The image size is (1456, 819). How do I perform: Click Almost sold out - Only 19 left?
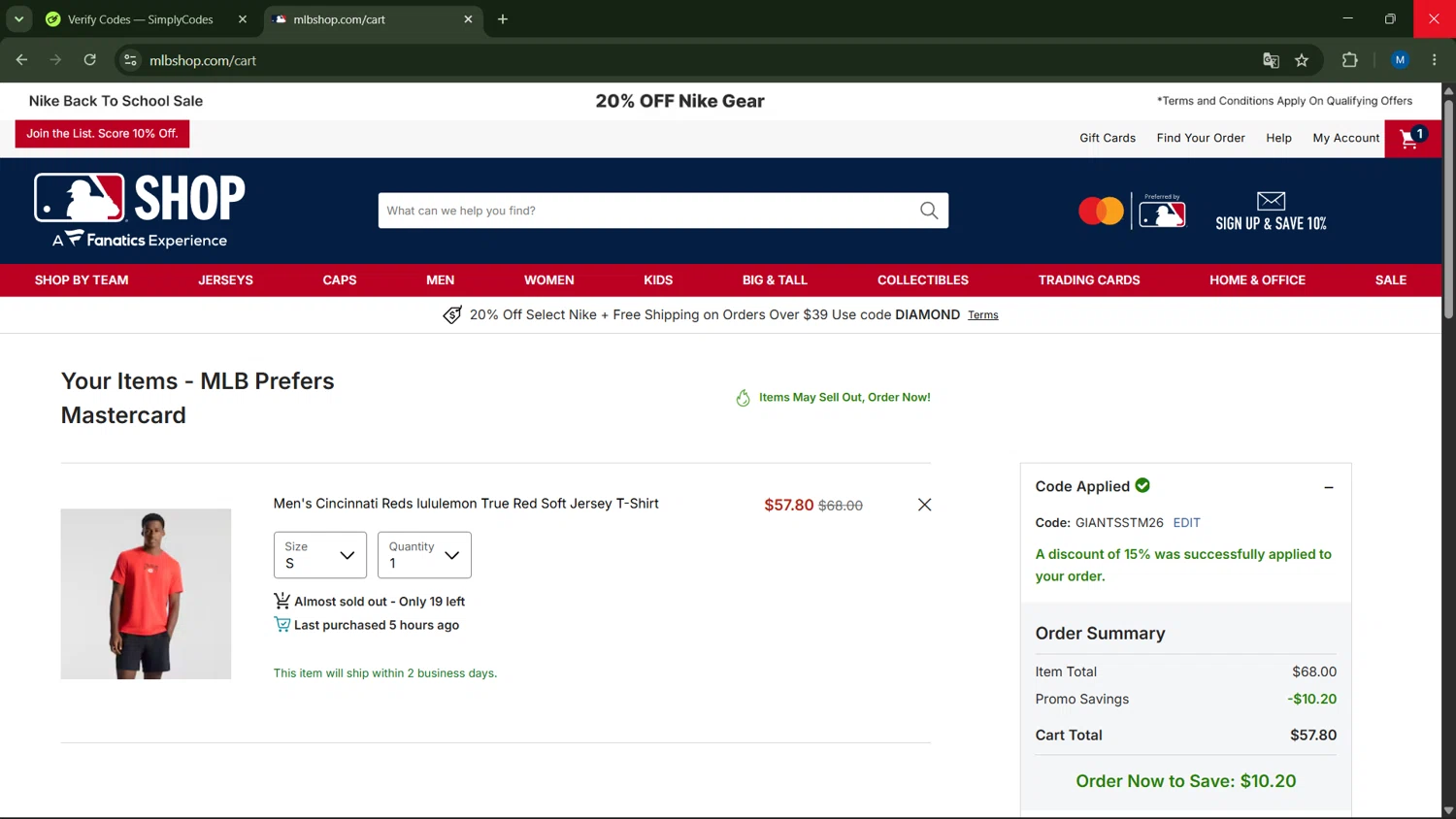tap(380, 602)
